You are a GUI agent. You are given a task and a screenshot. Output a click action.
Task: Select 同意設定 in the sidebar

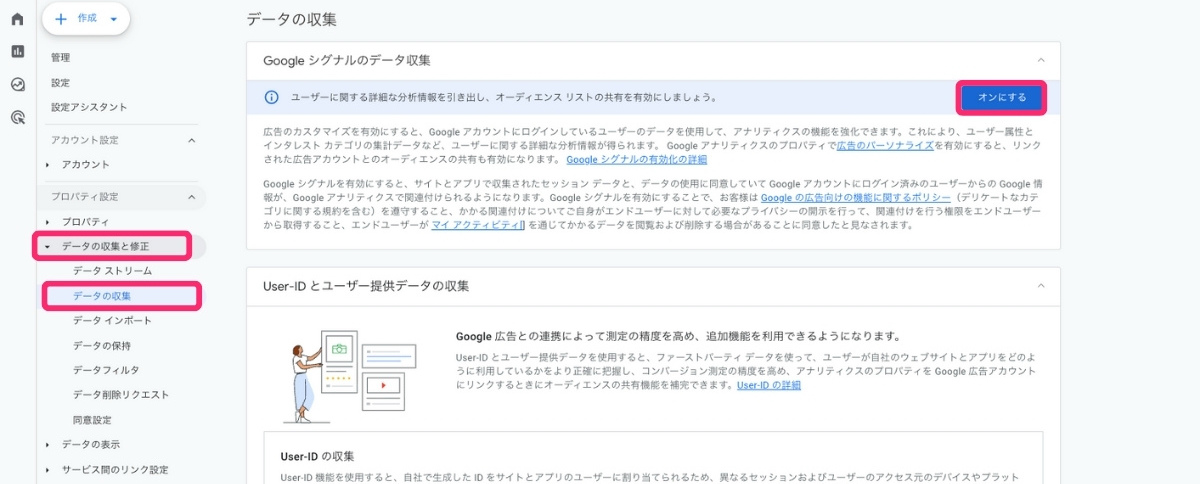point(92,419)
